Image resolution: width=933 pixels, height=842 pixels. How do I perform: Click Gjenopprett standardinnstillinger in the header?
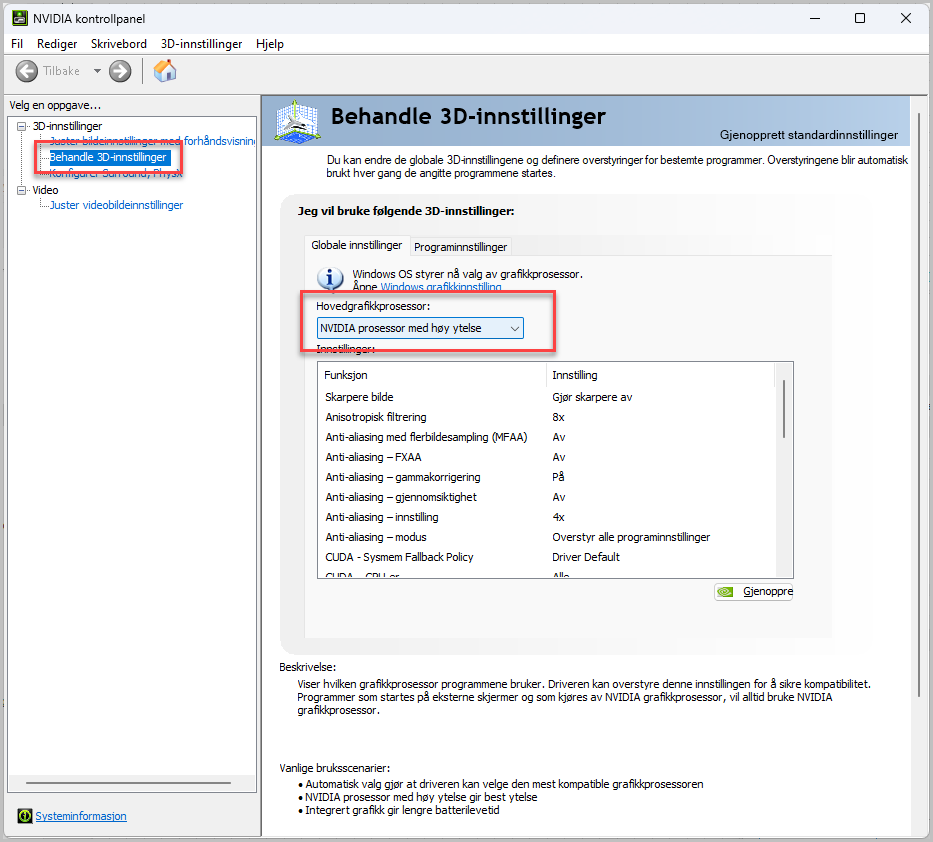pyautogui.click(x=808, y=135)
